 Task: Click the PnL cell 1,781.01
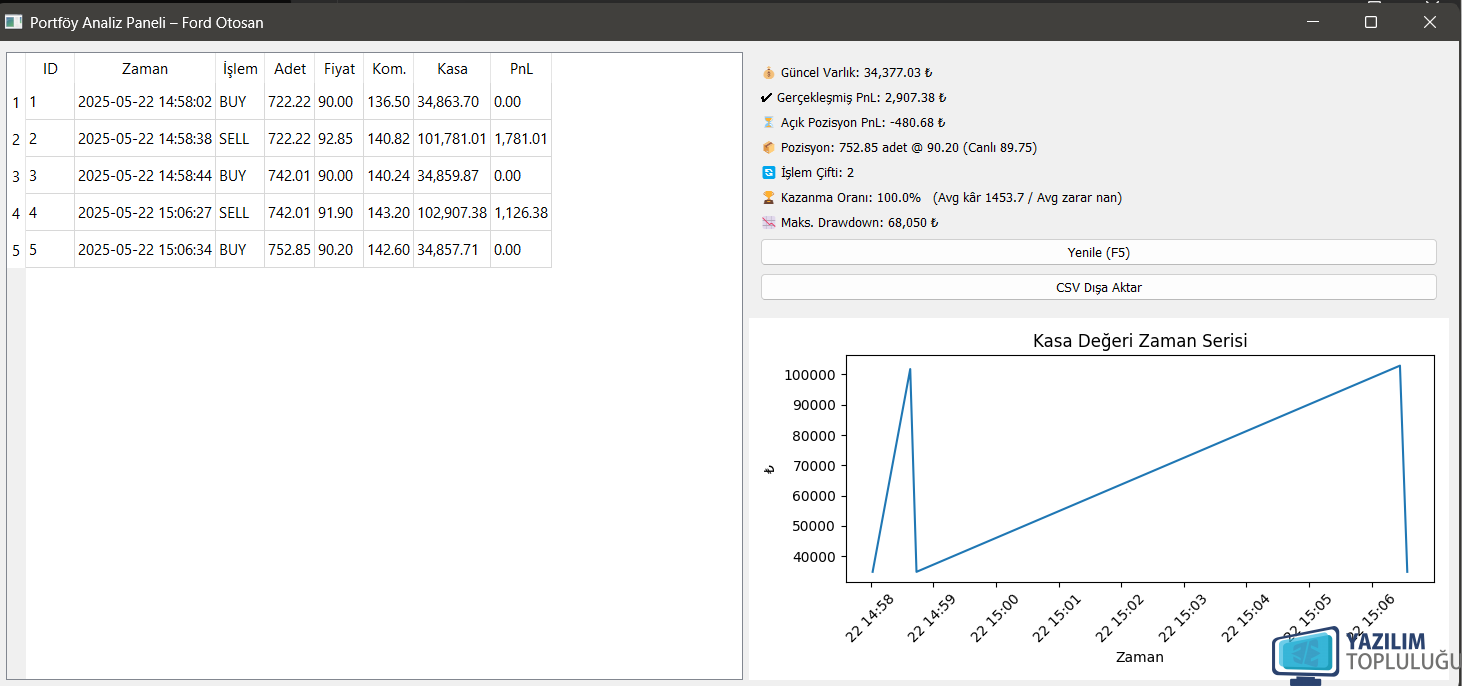(521, 139)
